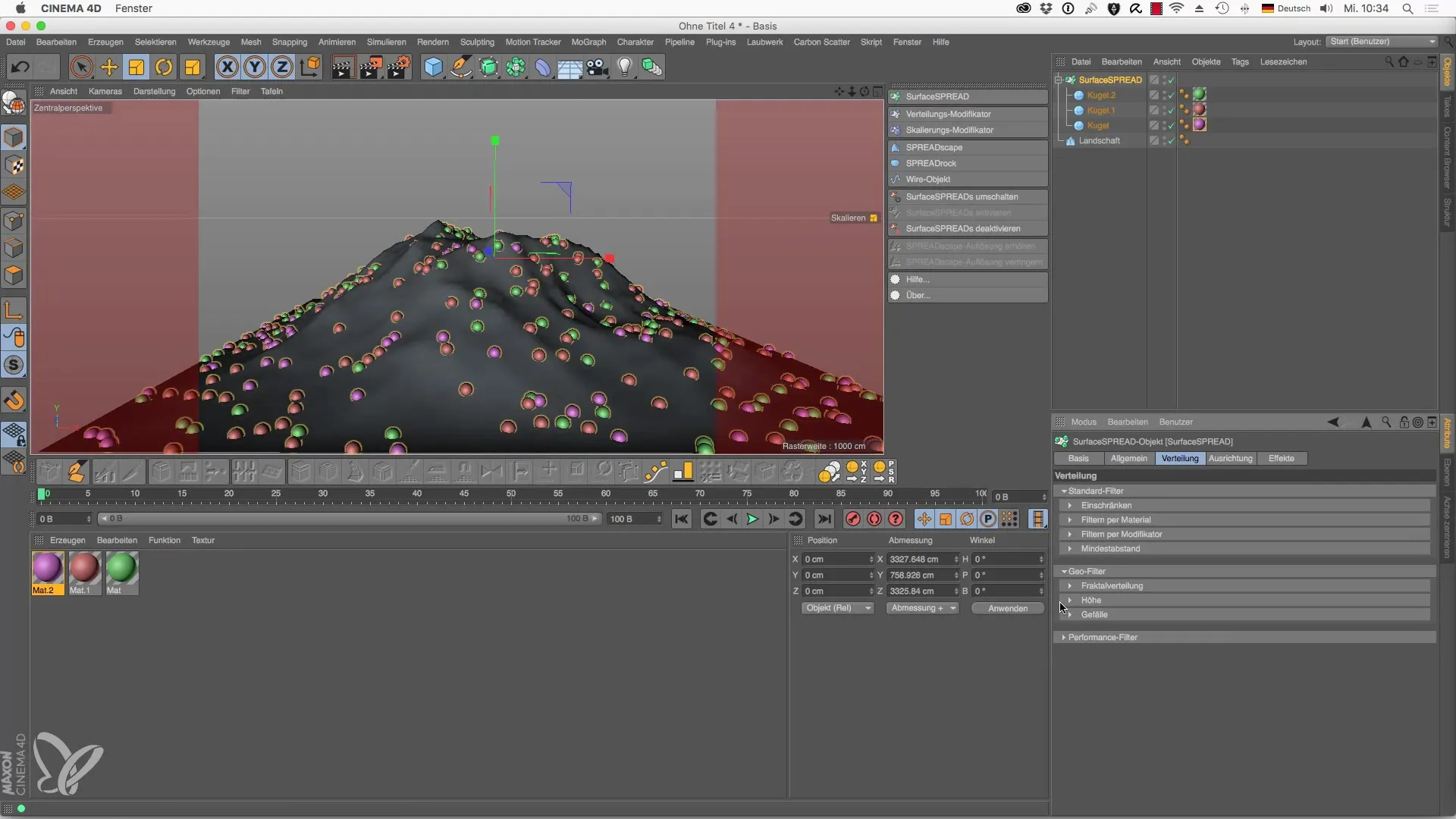Click the Anwenden button

tap(1008, 609)
